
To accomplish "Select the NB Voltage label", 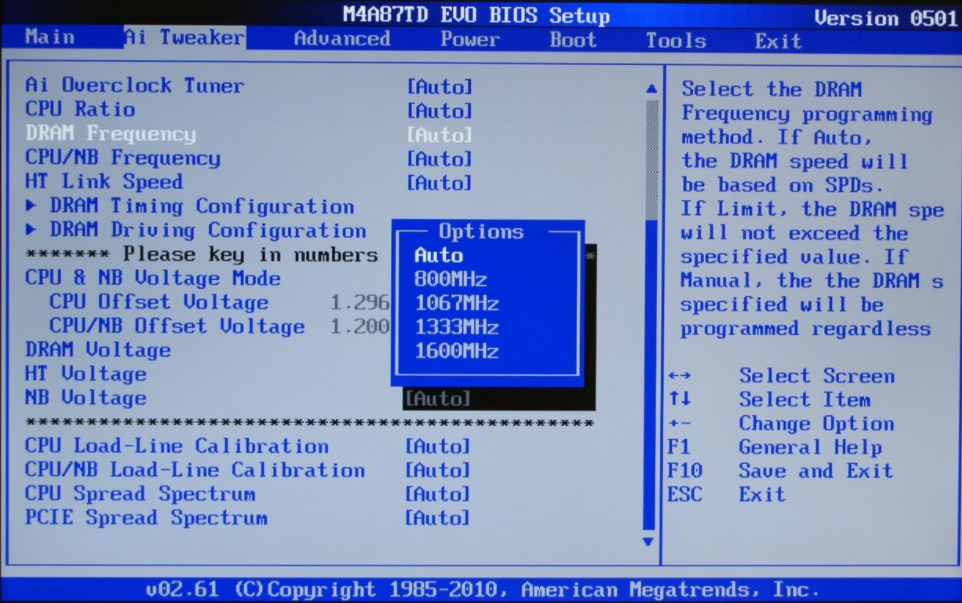I will pyautogui.click(x=85, y=398).
